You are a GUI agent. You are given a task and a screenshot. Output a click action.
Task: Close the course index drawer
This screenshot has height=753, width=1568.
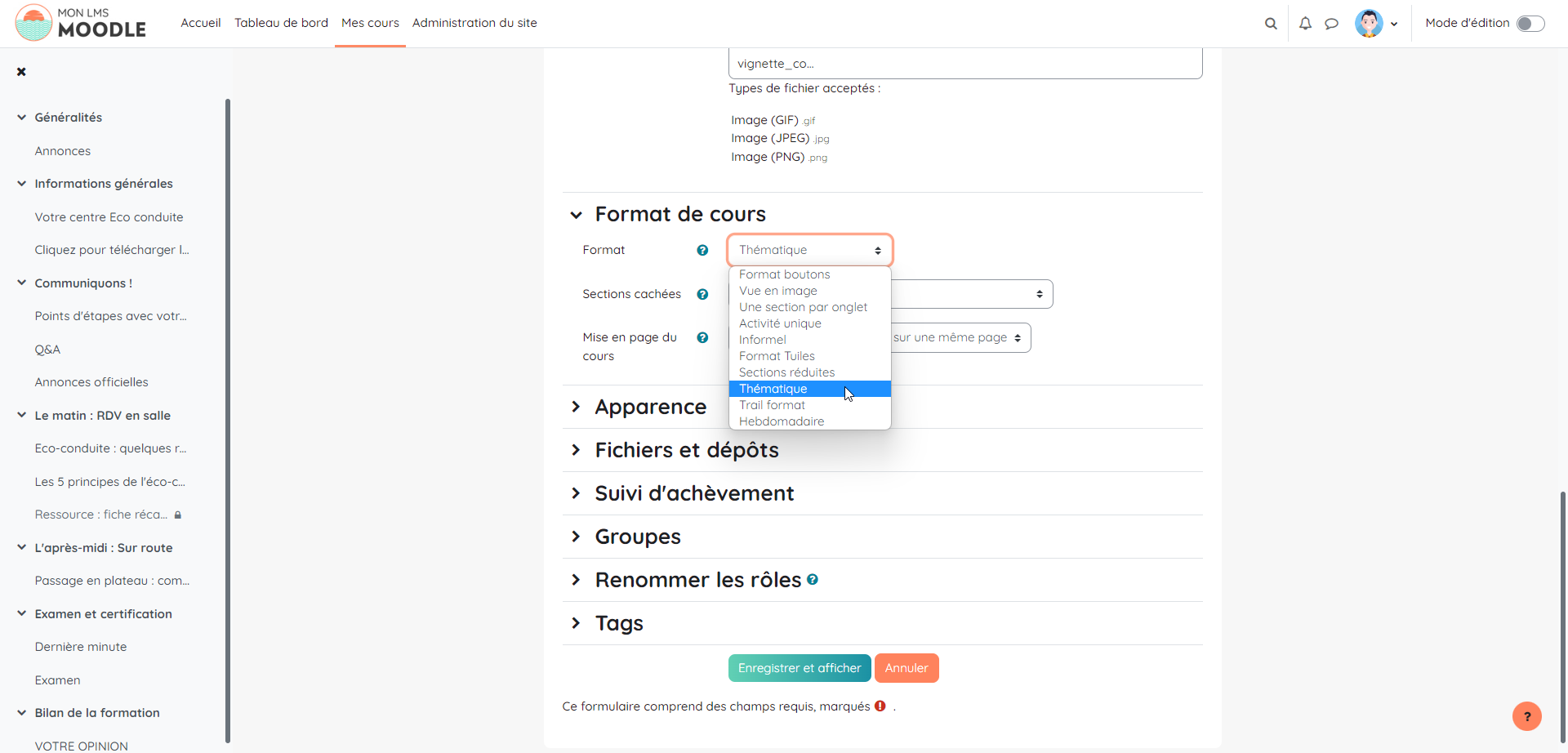pyautogui.click(x=21, y=72)
